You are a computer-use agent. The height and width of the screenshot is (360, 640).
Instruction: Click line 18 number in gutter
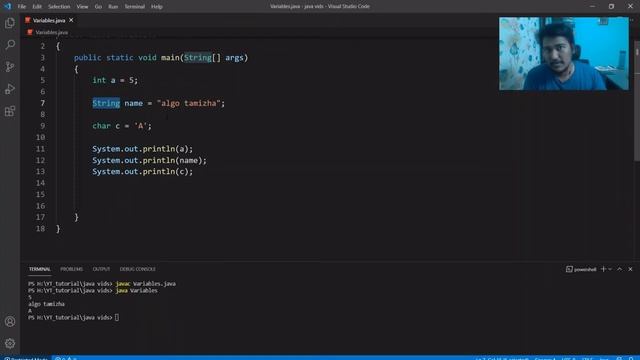tap(40, 229)
